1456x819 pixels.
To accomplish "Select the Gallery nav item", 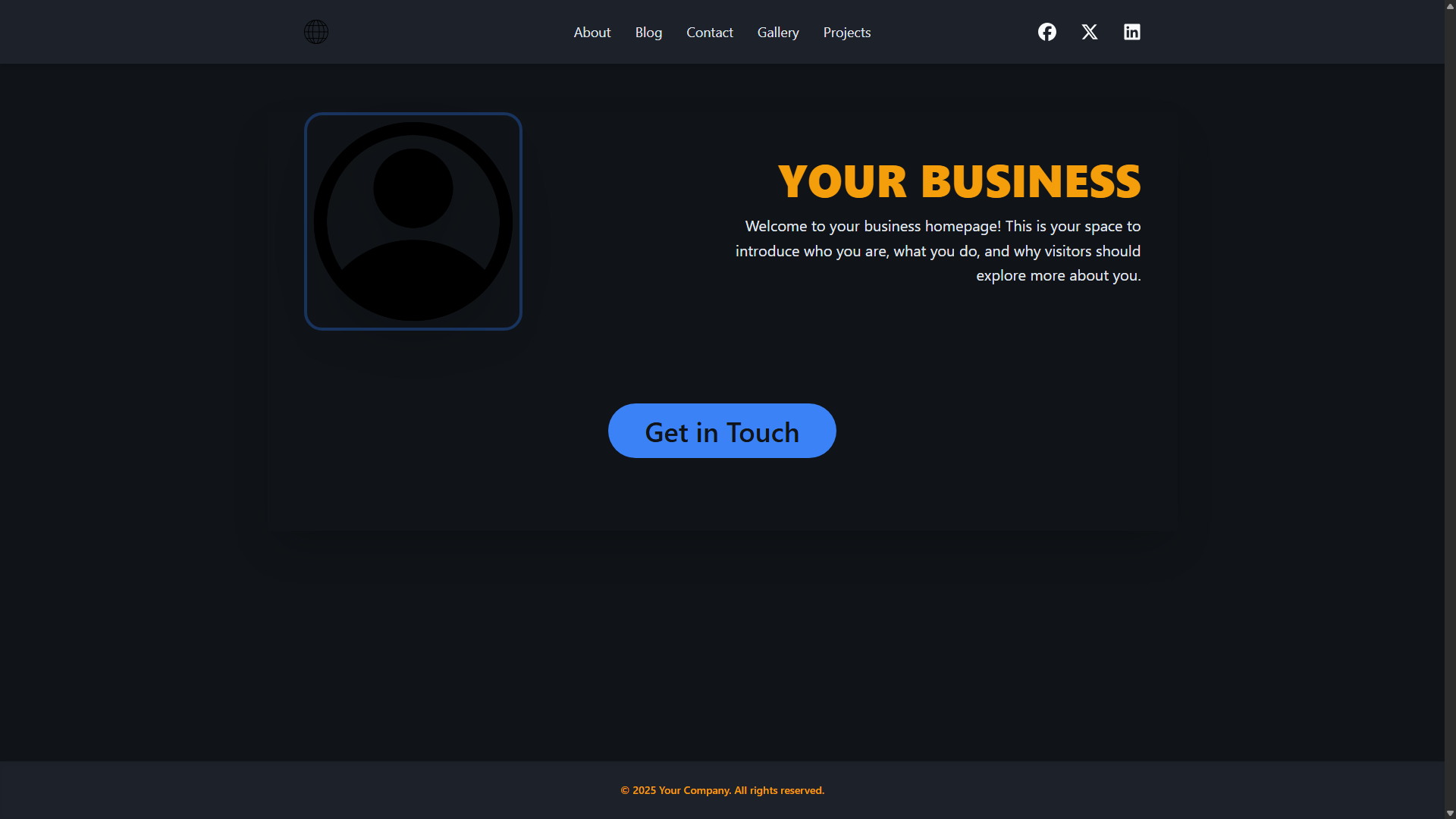I will pos(777,33).
